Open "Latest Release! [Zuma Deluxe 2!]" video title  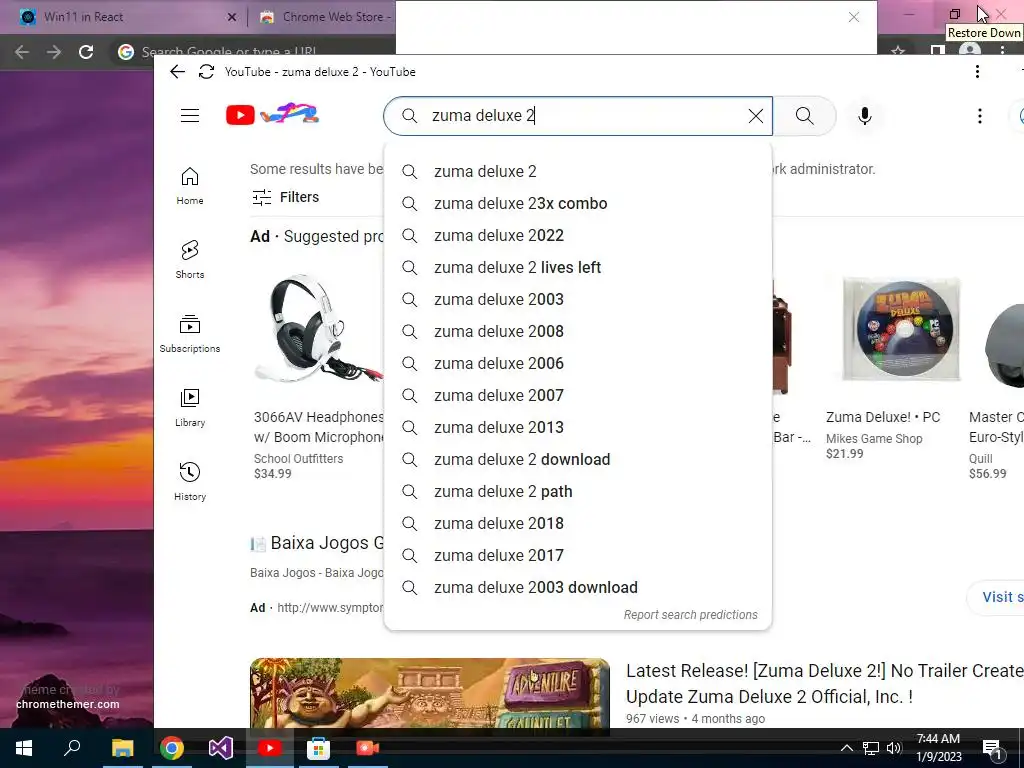coord(825,684)
